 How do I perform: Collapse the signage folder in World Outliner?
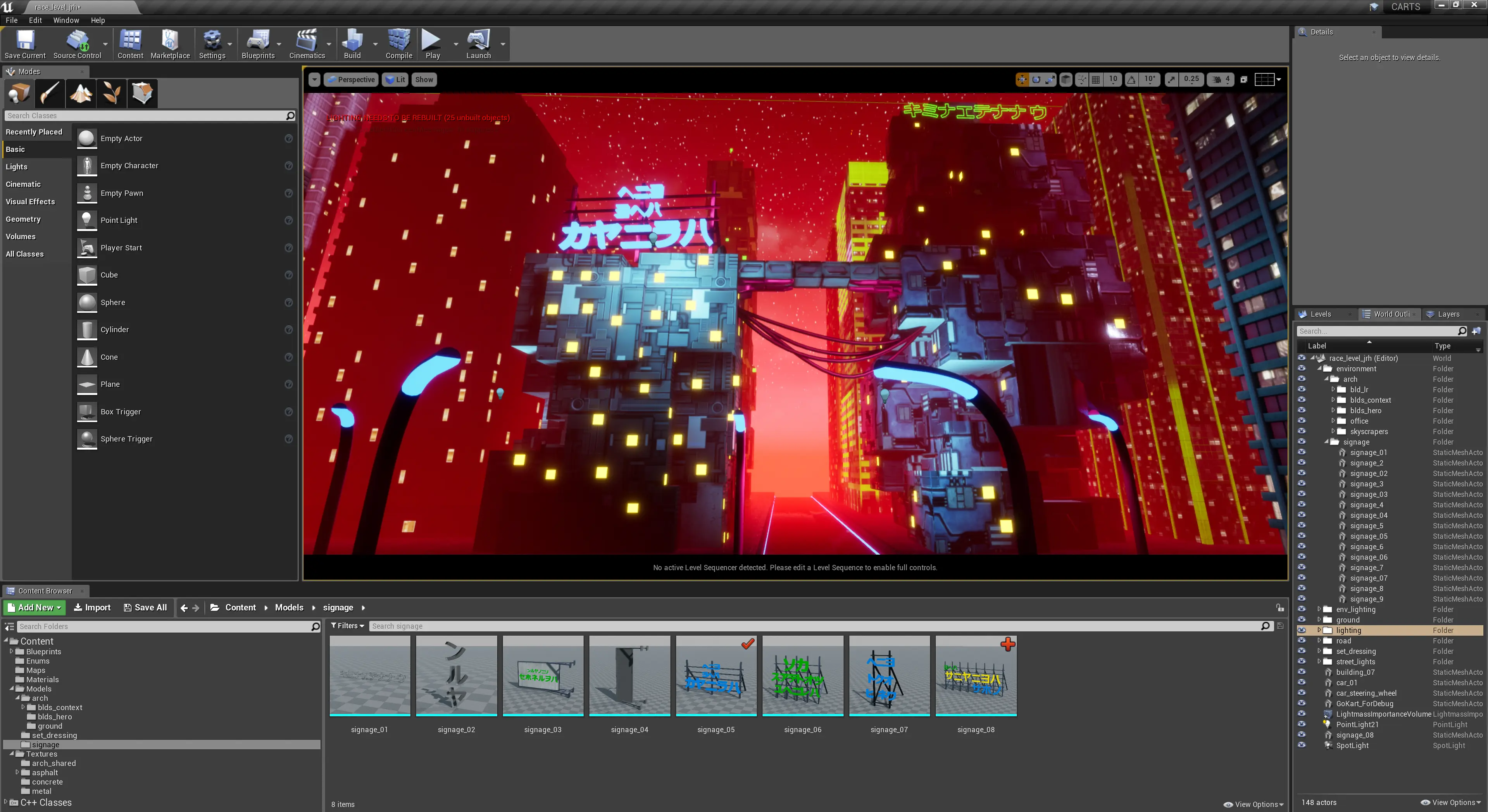tap(1326, 442)
